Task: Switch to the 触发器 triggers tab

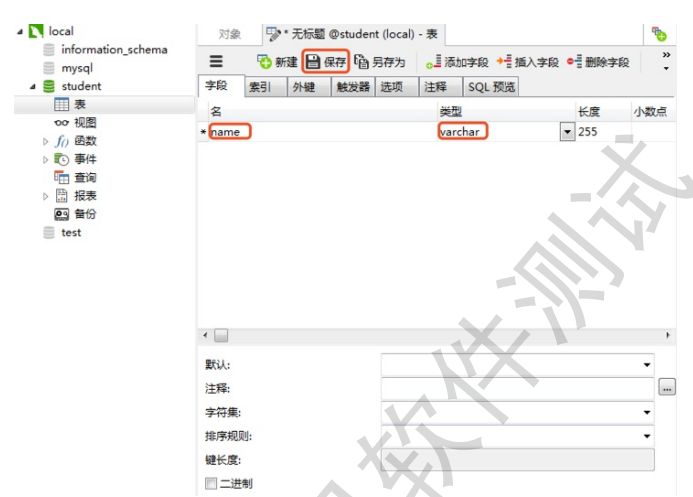Action: [x=353, y=87]
